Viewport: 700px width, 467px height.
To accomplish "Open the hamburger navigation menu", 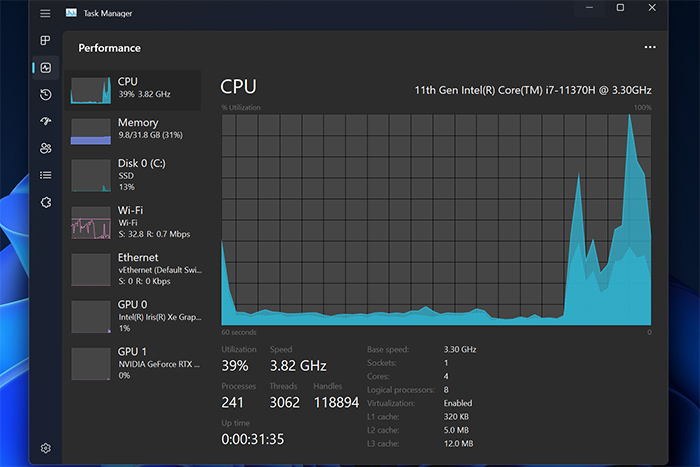I will tap(45, 13).
